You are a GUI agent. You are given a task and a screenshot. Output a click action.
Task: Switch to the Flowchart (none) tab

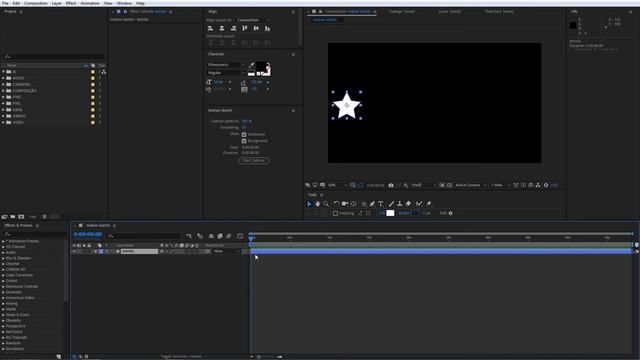499,11
